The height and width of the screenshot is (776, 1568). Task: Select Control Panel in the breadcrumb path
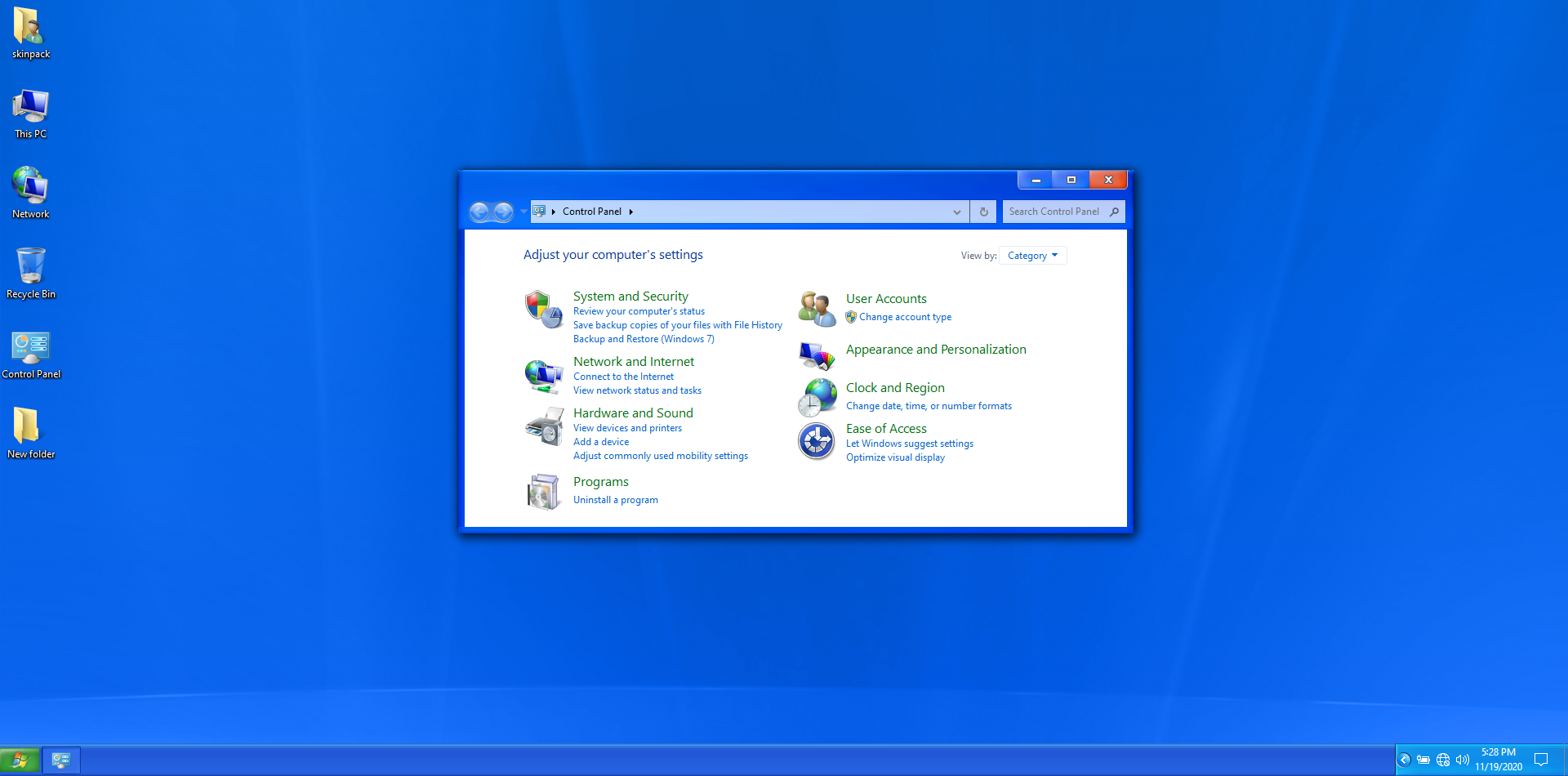click(x=591, y=212)
